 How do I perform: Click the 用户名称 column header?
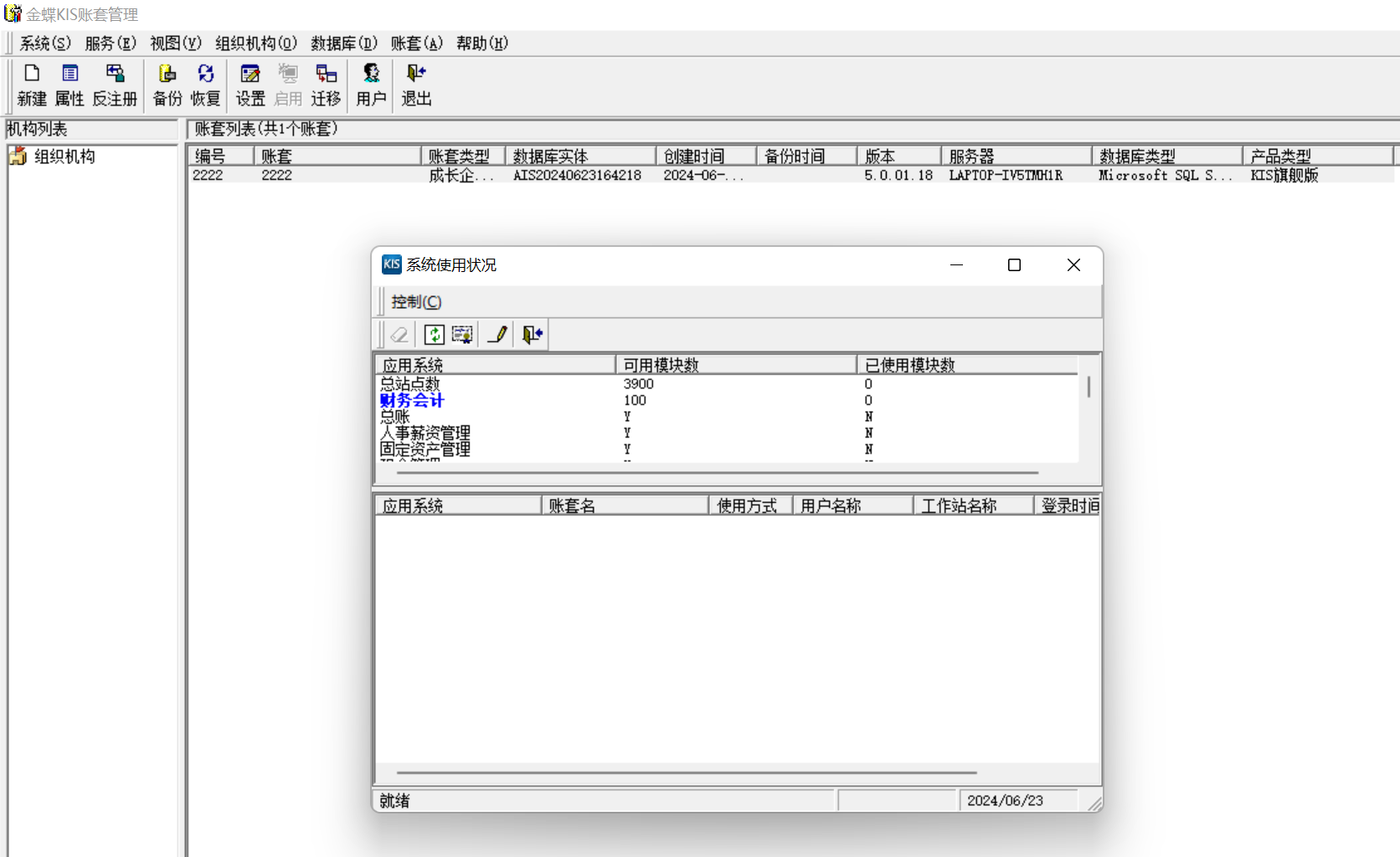click(852, 505)
